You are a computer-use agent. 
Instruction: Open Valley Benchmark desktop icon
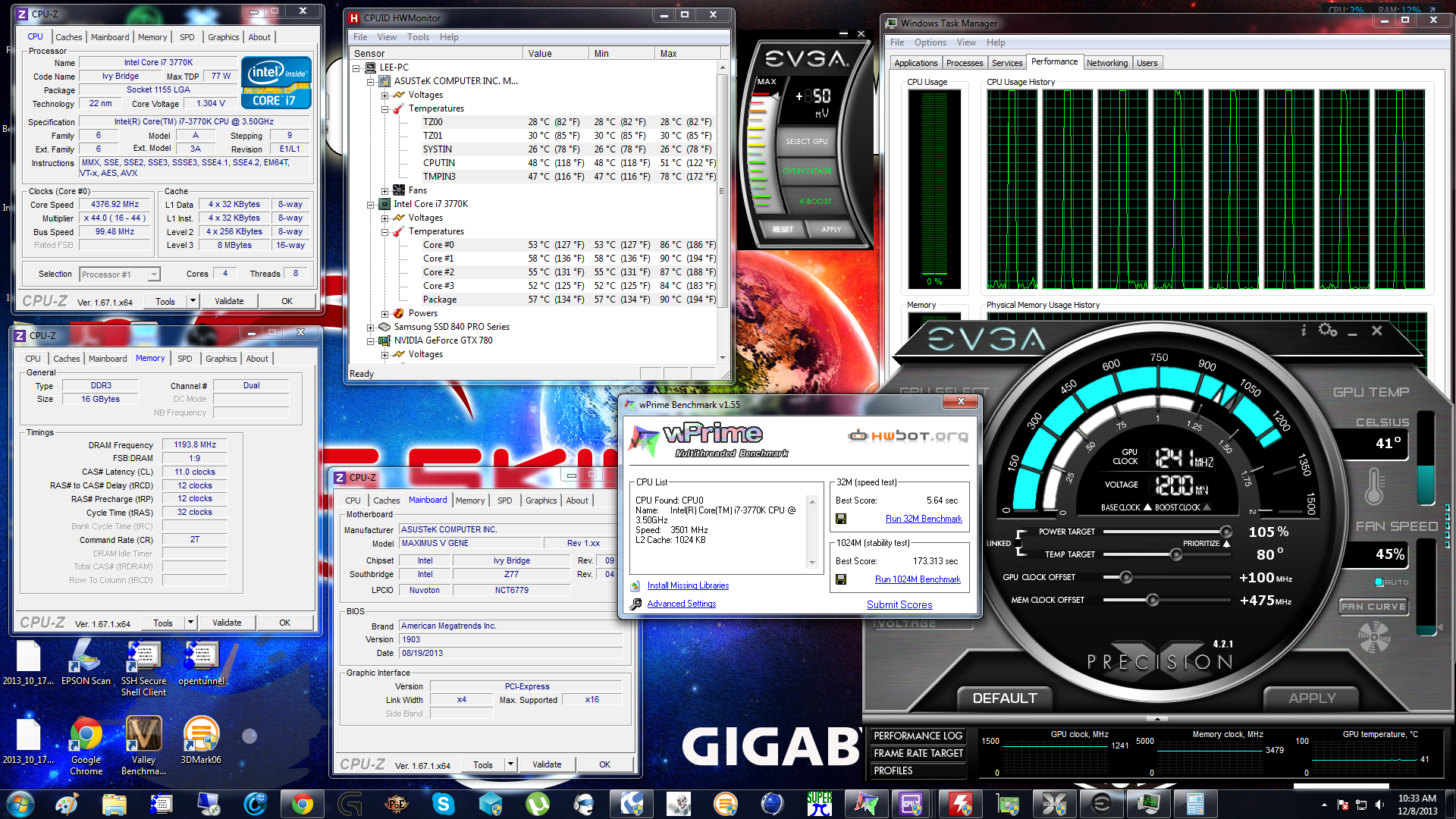pos(143,746)
